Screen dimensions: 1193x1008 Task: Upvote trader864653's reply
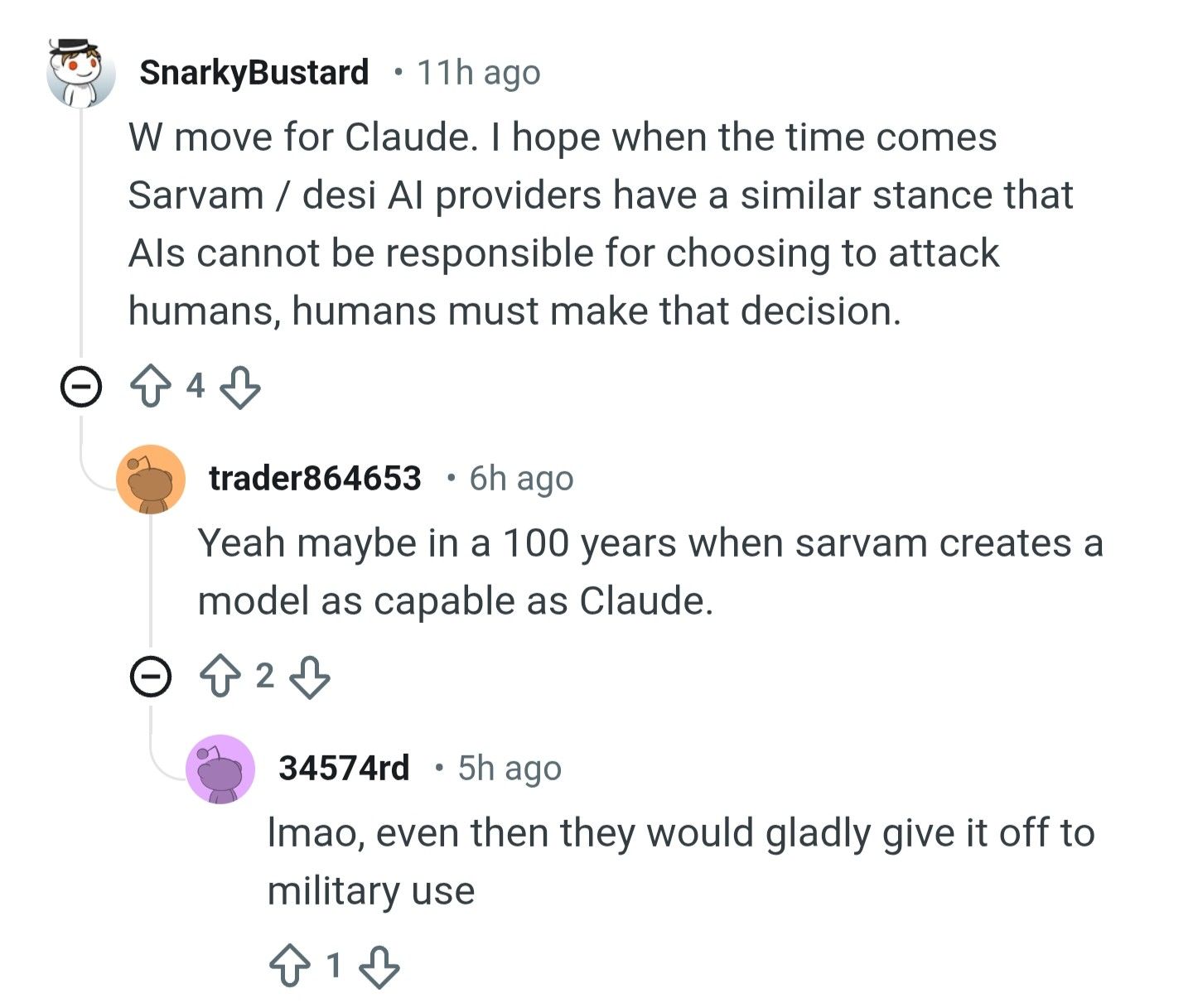click(220, 677)
